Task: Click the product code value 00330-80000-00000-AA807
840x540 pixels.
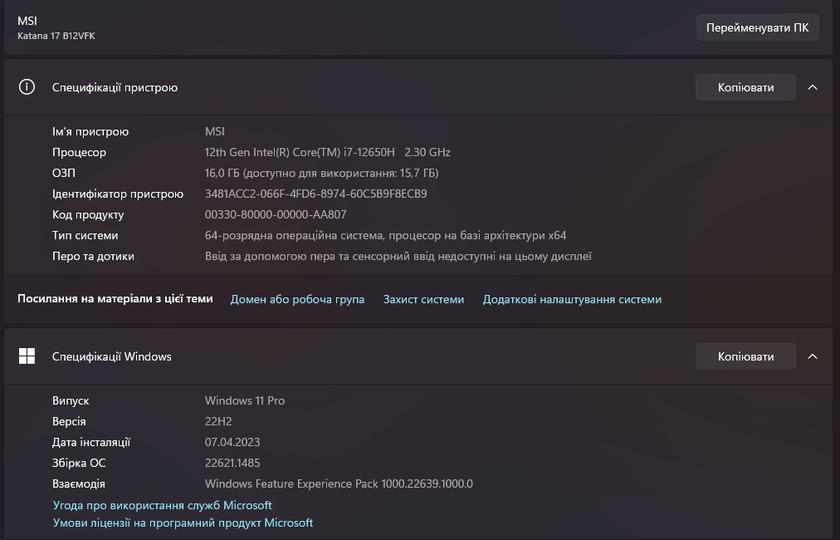Action: click(x=275, y=215)
